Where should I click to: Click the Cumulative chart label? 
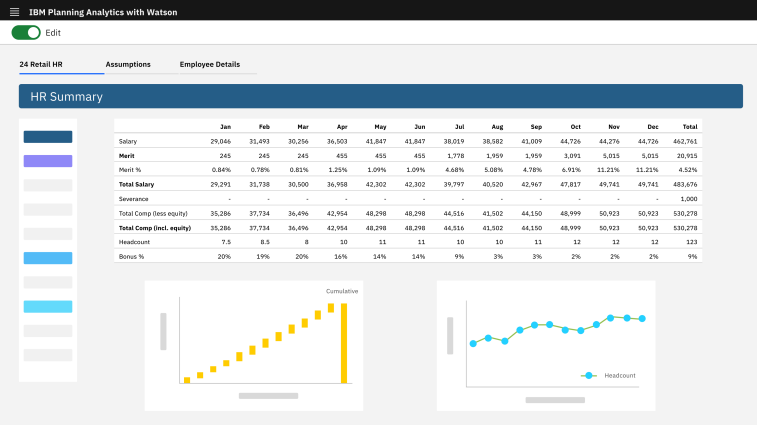pos(342,291)
